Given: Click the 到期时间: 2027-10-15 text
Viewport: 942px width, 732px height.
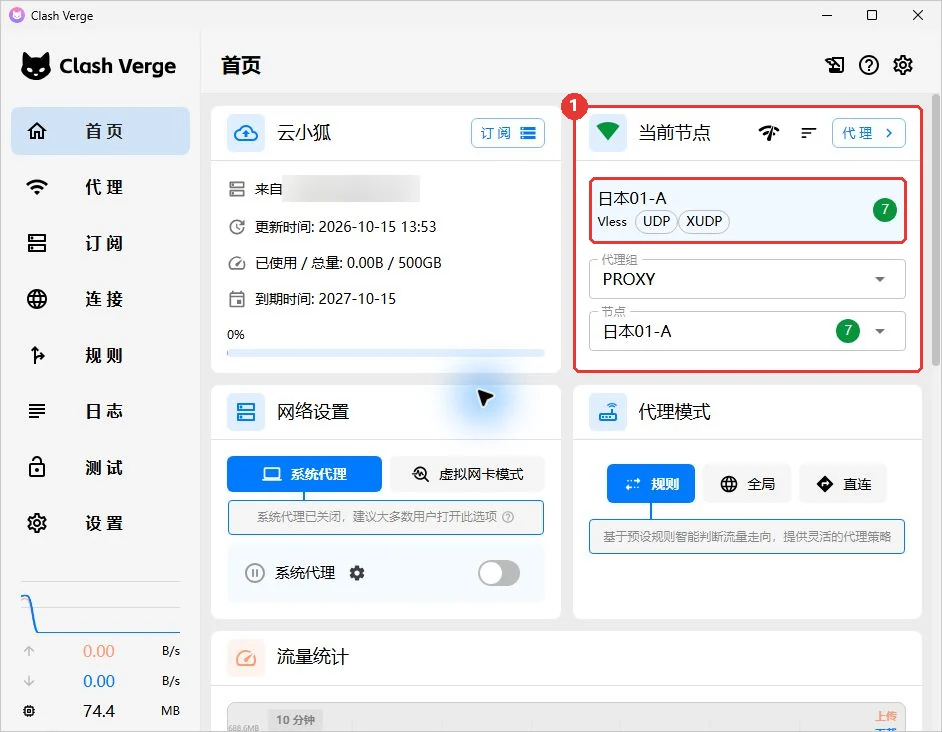Looking at the screenshot, I should [x=326, y=299].
